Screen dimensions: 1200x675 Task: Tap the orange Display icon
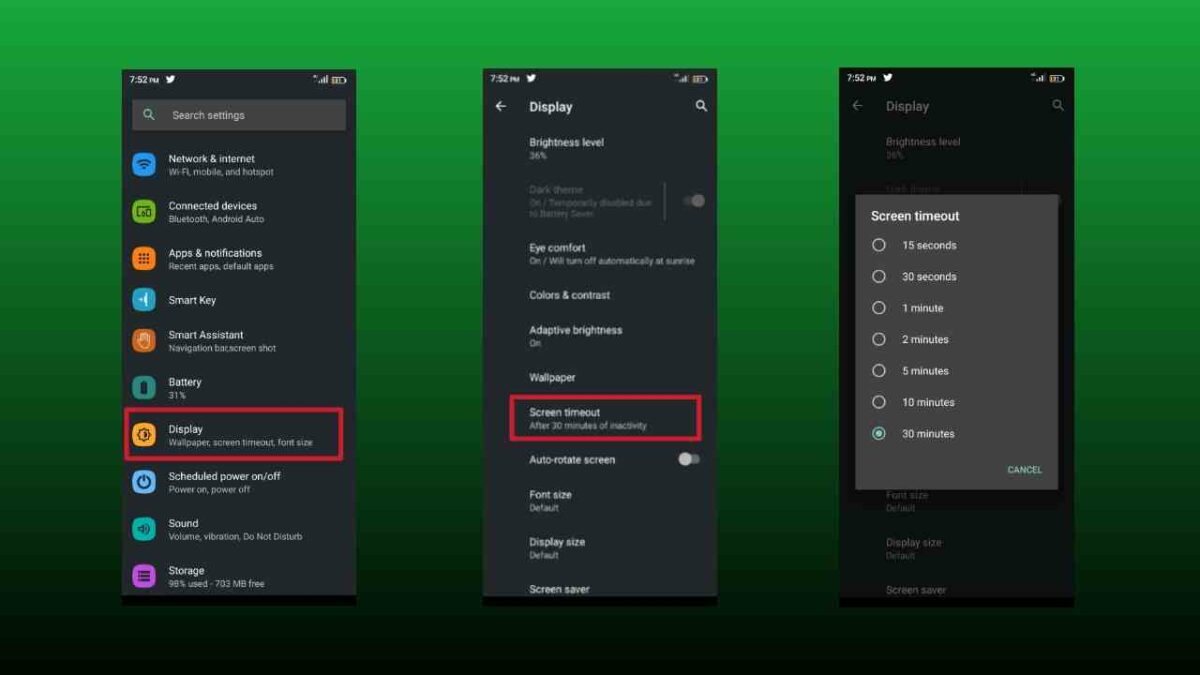(144, 435)
